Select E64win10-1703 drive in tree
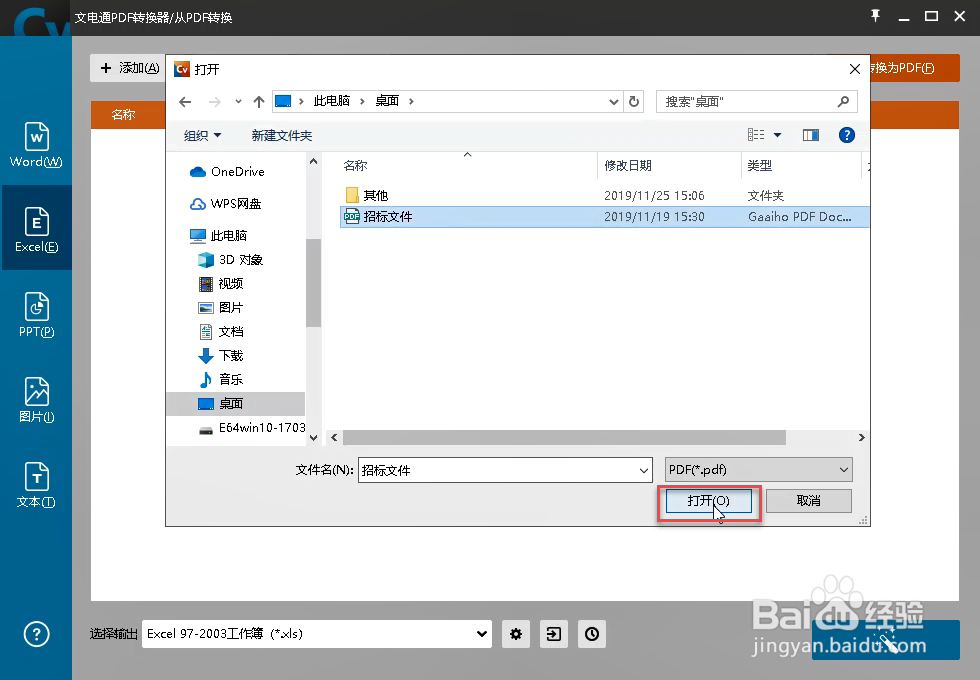 pyautogui.click(x=251, y=428)
